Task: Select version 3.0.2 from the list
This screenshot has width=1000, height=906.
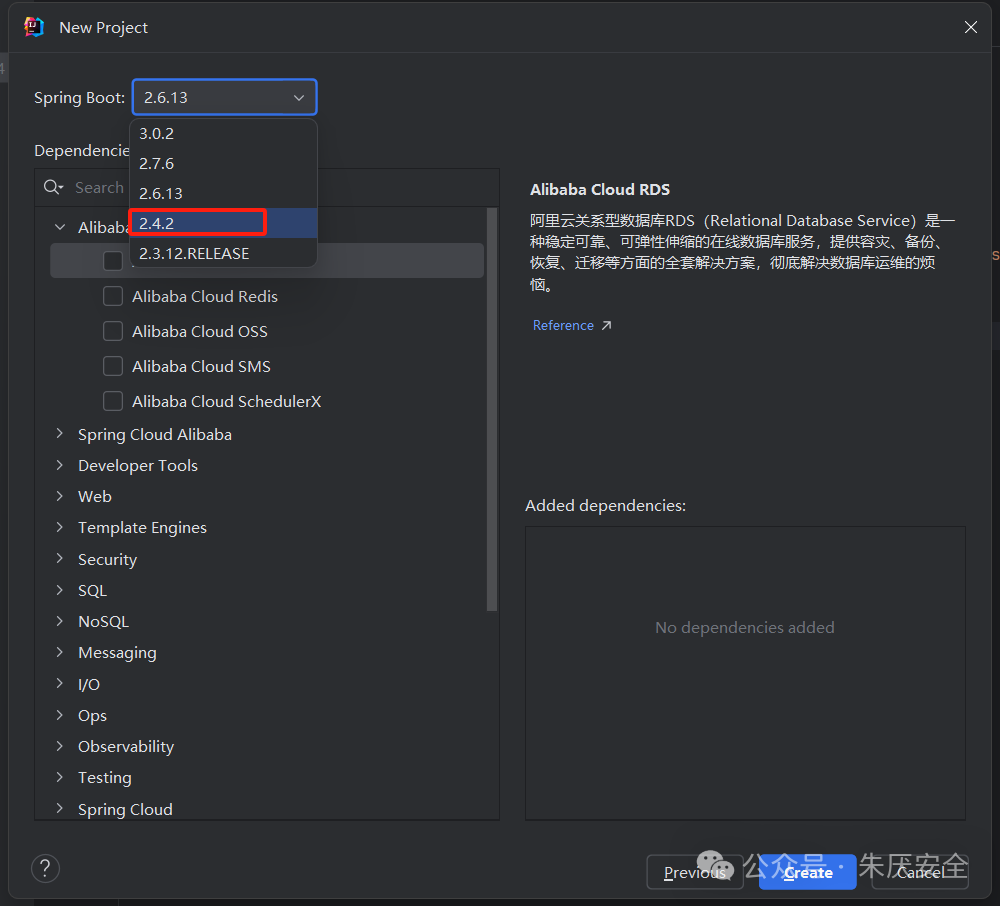Action: click(x=223, y=133)
